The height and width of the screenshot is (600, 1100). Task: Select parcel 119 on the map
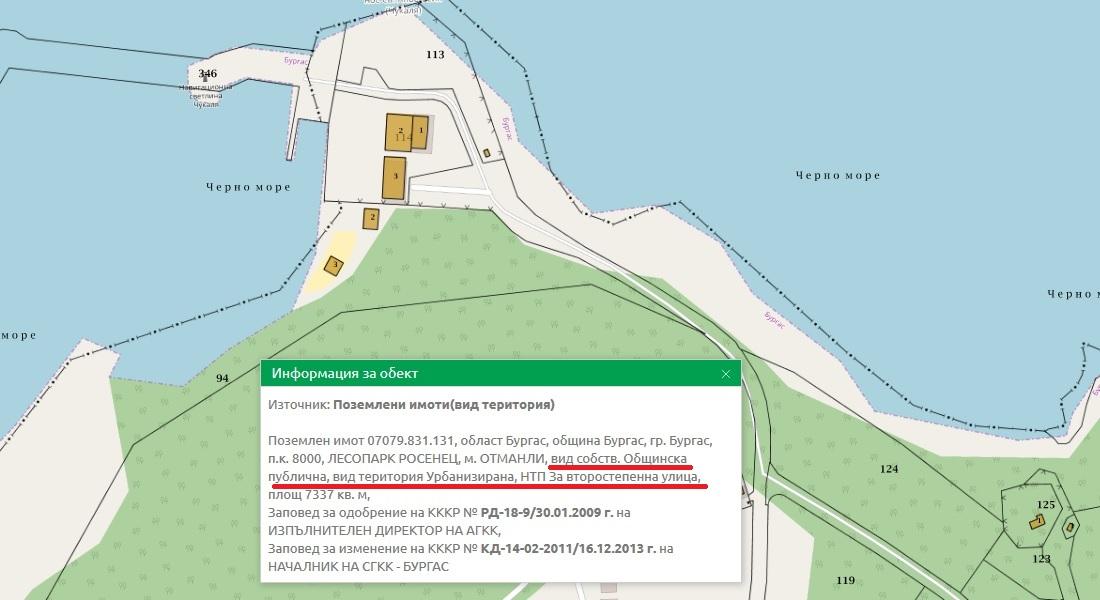tap(845, 580)
